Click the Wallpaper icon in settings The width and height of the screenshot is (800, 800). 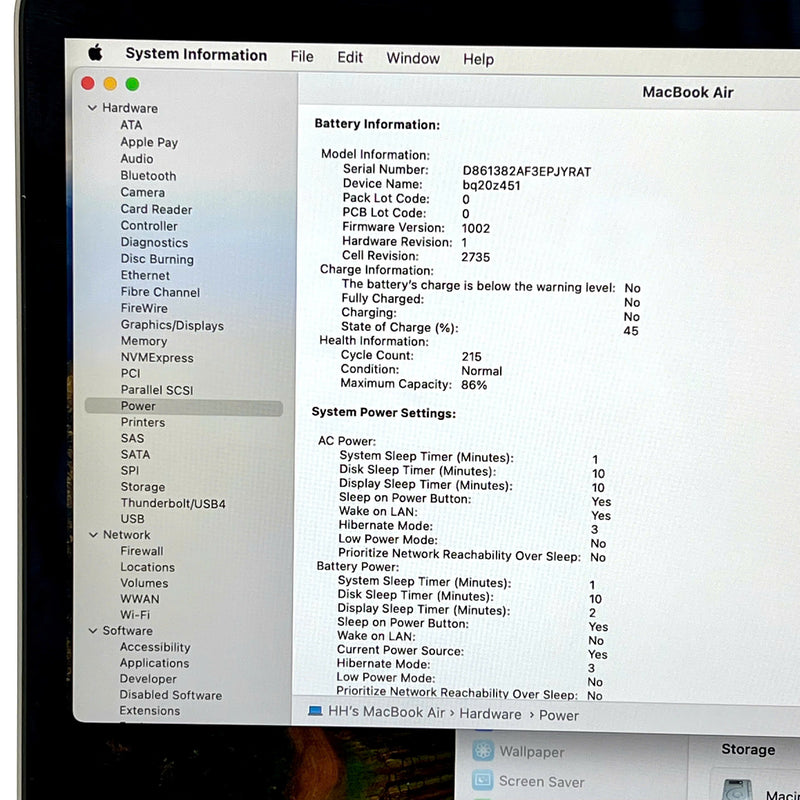[484, 751]
